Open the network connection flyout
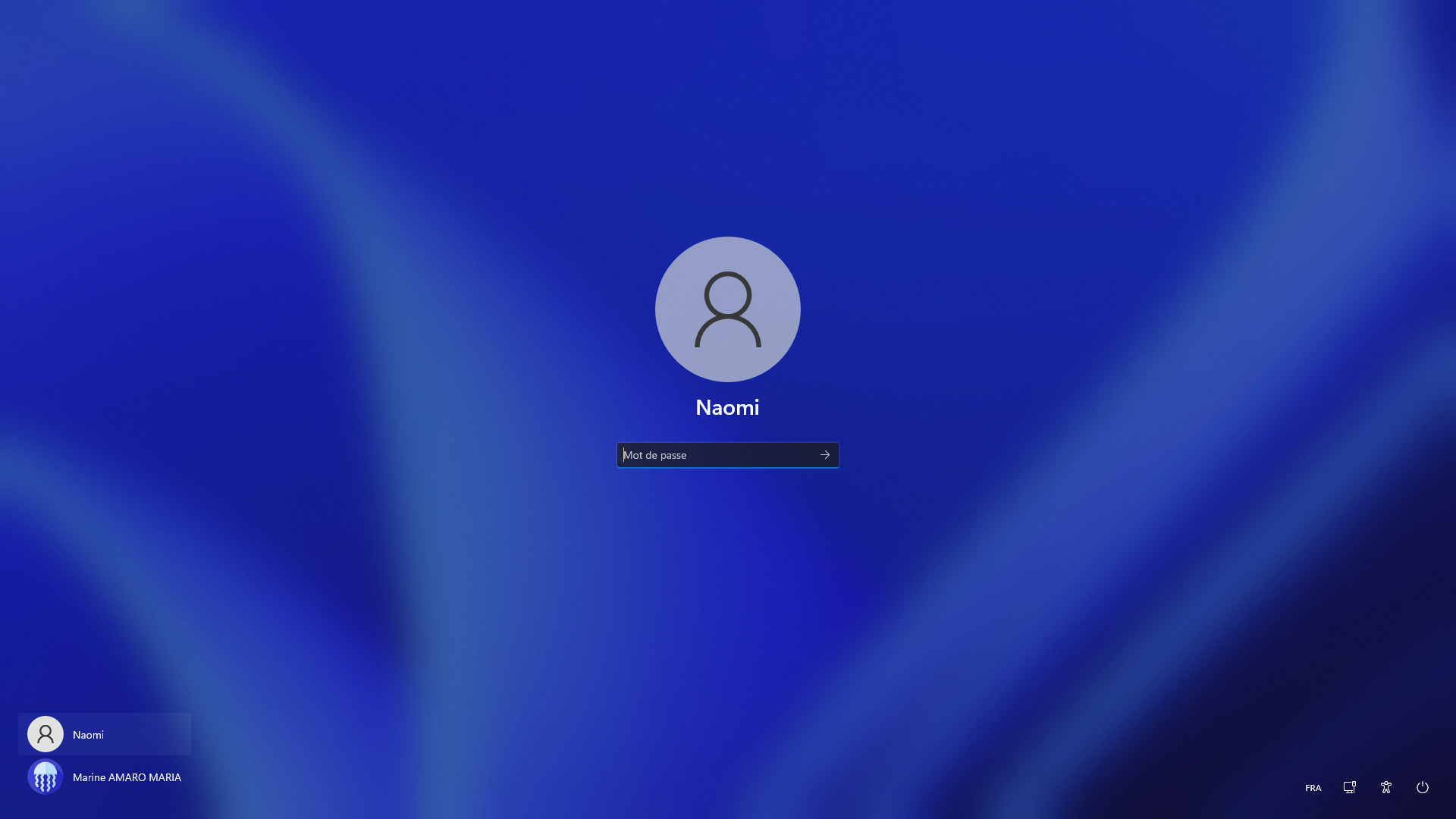The height and width of the screenshot is (819, 1456). tap(1350, 787)
